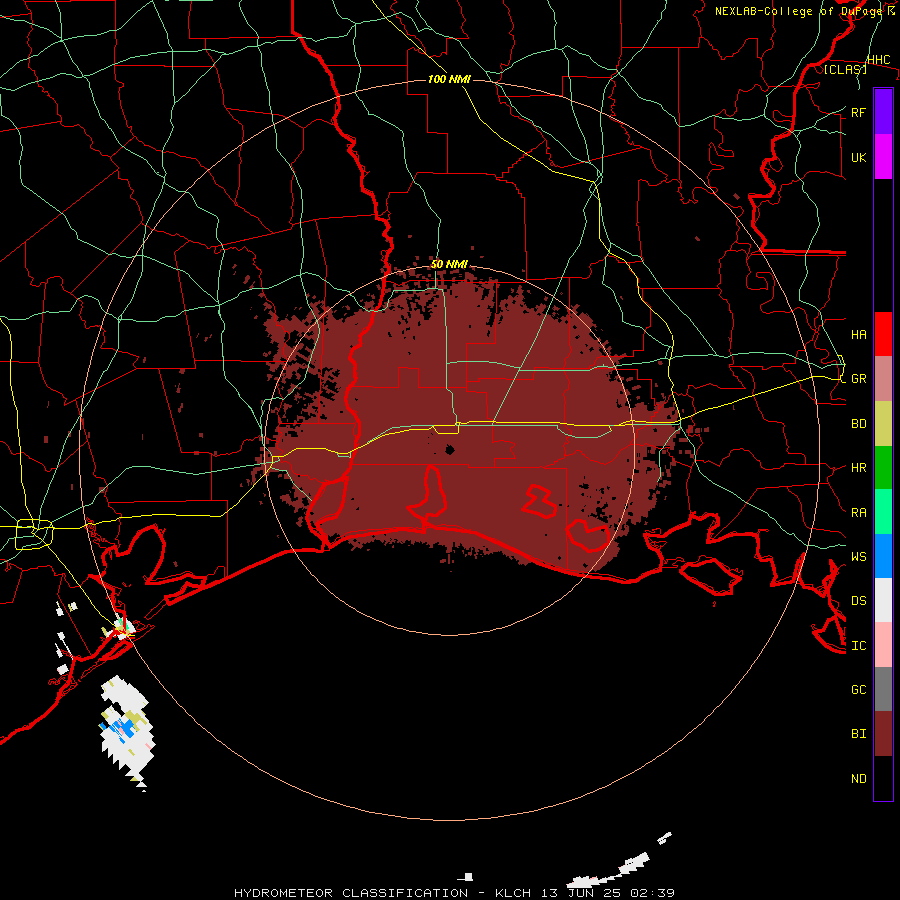
Task: Click the DS white legend swatch
Action: coord(883,600)
